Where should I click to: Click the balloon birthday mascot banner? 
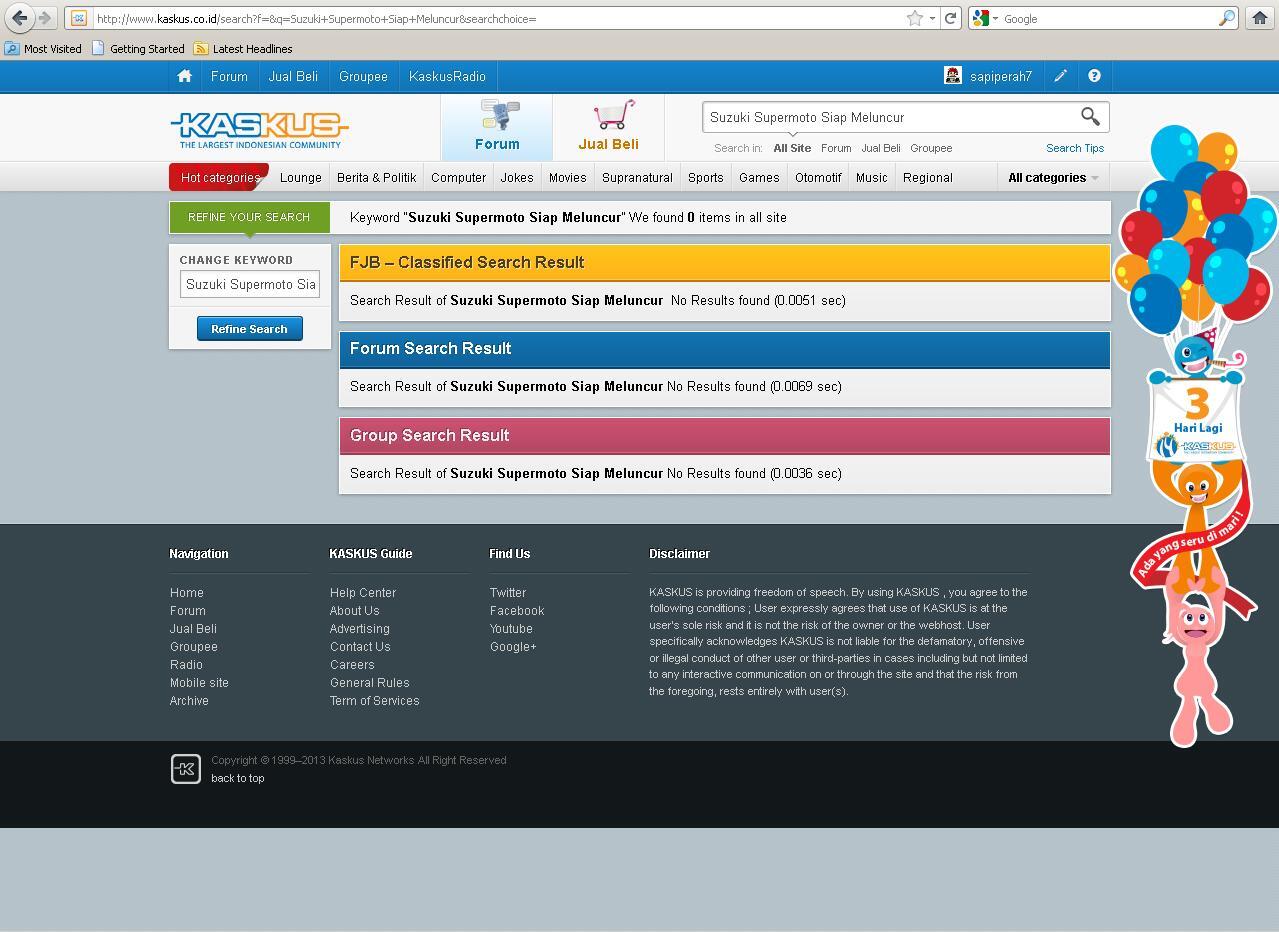pos(1195,435)
